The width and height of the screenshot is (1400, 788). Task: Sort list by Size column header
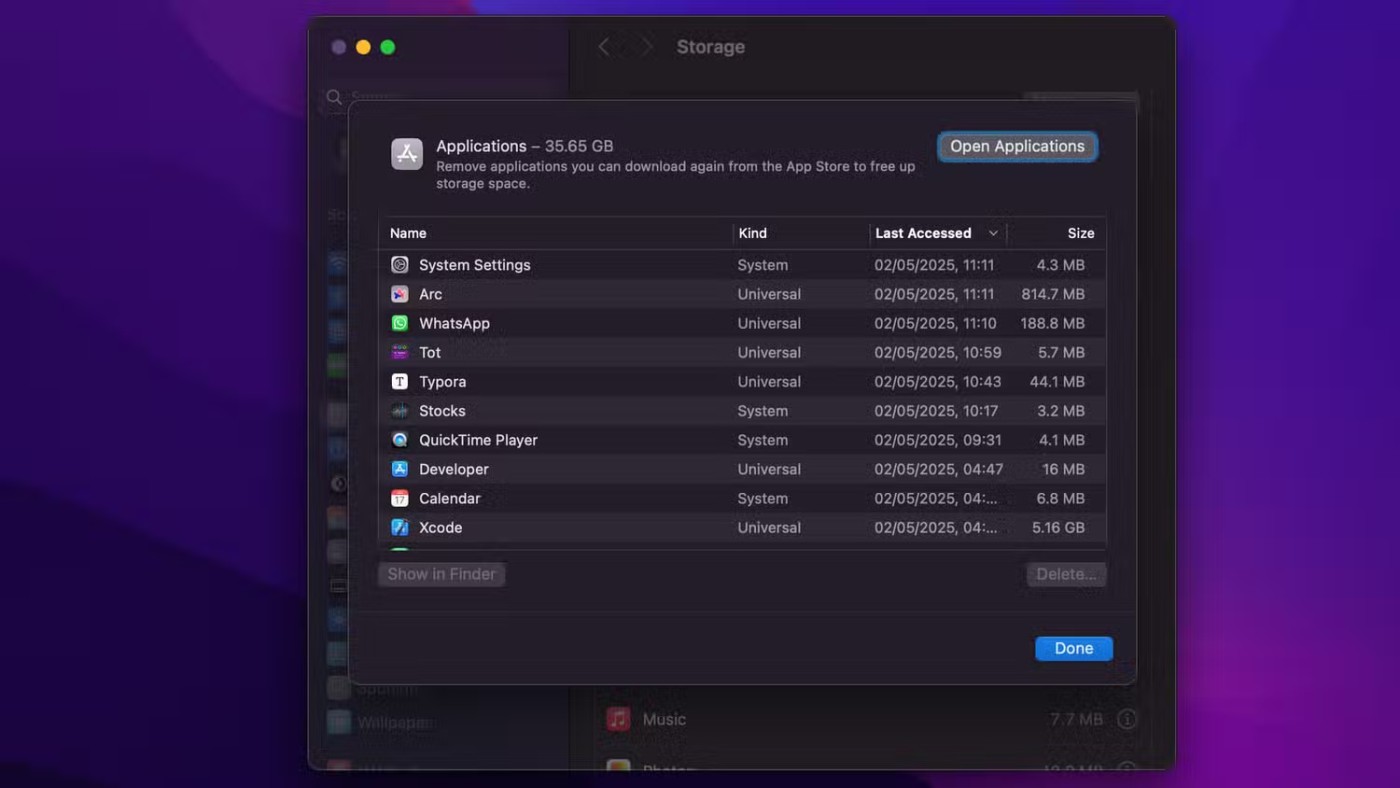tap(1080, 233)
